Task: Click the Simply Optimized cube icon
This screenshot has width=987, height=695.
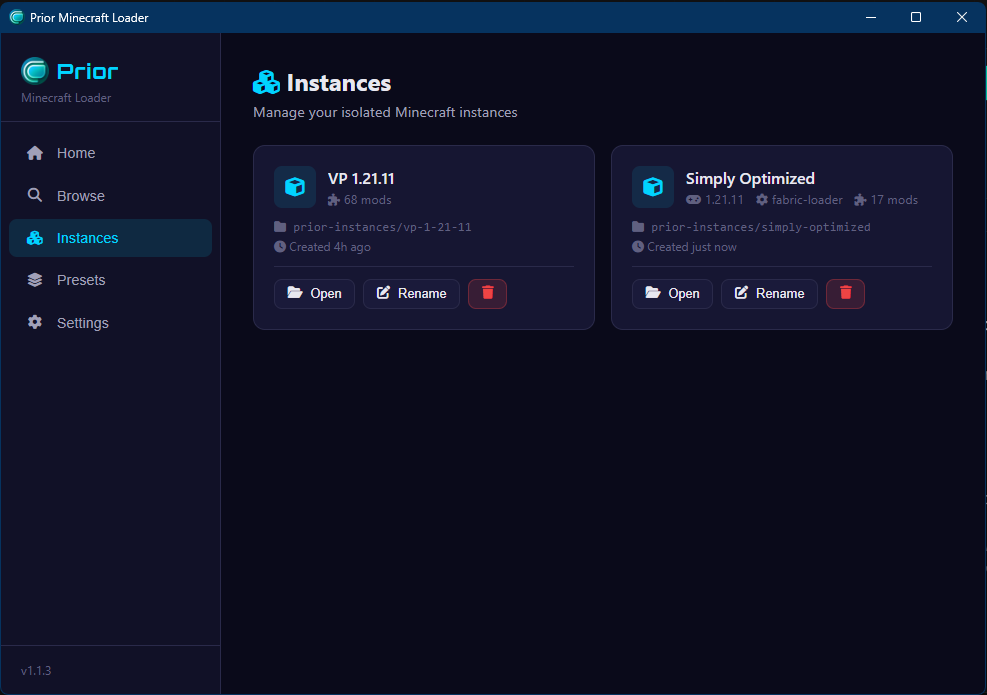Action: click(652, 187)
